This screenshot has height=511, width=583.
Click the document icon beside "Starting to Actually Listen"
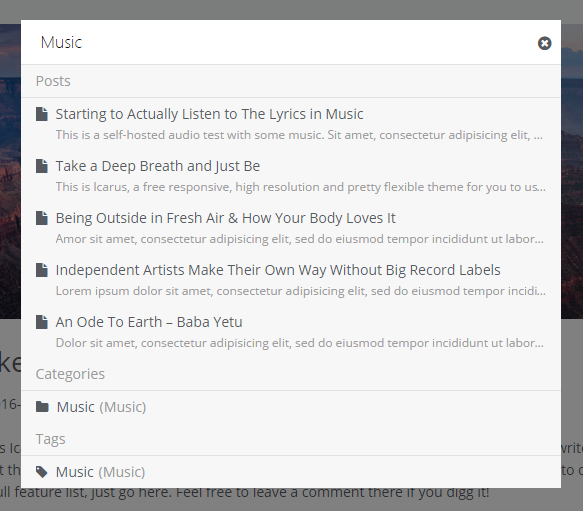click(x=42, y=114)
